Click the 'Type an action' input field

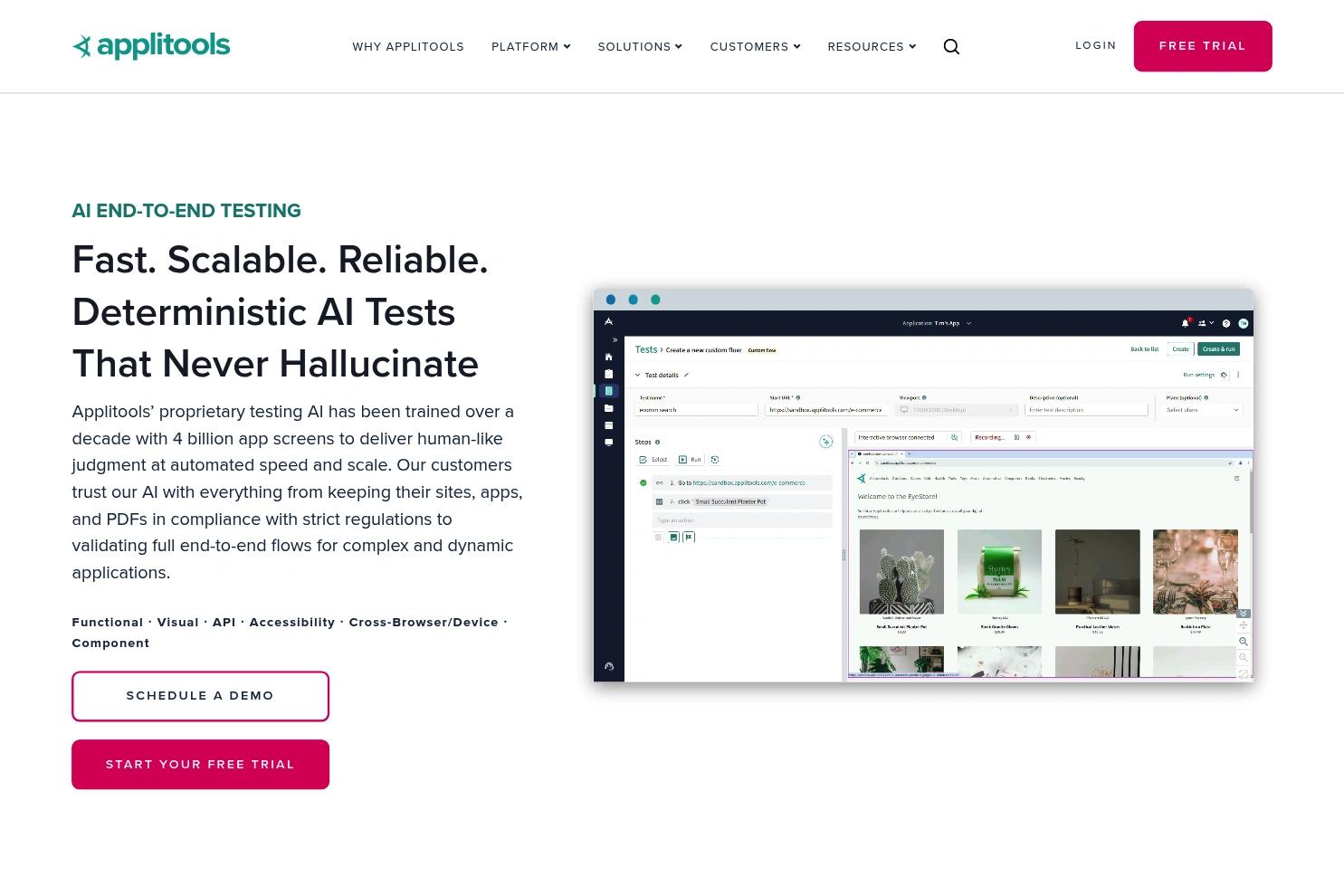pyautogui.click(x=741, y=520)
